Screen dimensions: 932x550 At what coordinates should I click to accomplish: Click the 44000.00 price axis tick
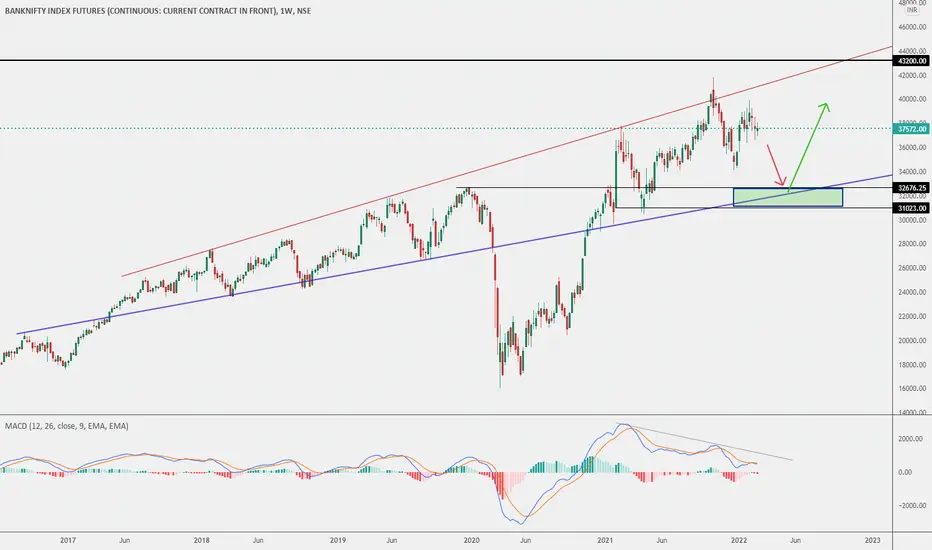point(912,51)
